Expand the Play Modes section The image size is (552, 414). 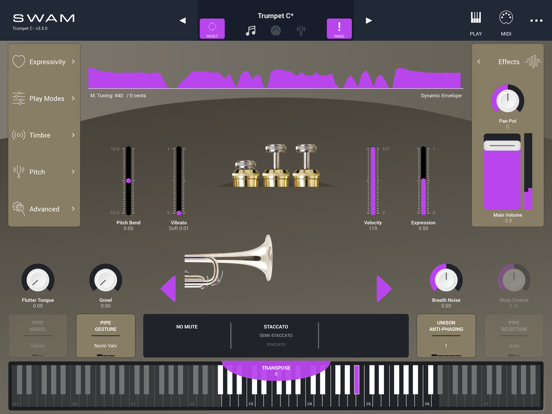click(44, 99)
